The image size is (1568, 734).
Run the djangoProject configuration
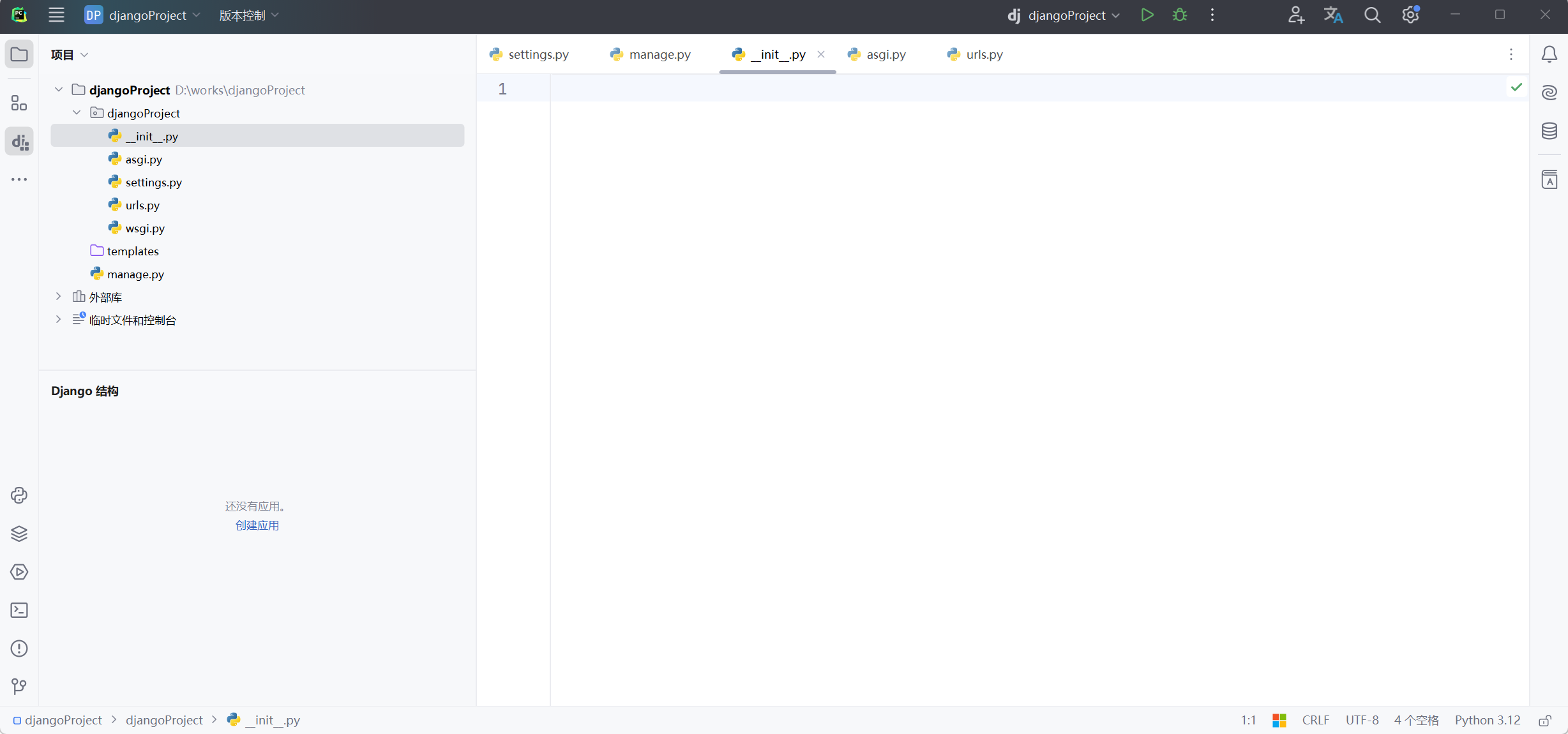point(1147,15)
